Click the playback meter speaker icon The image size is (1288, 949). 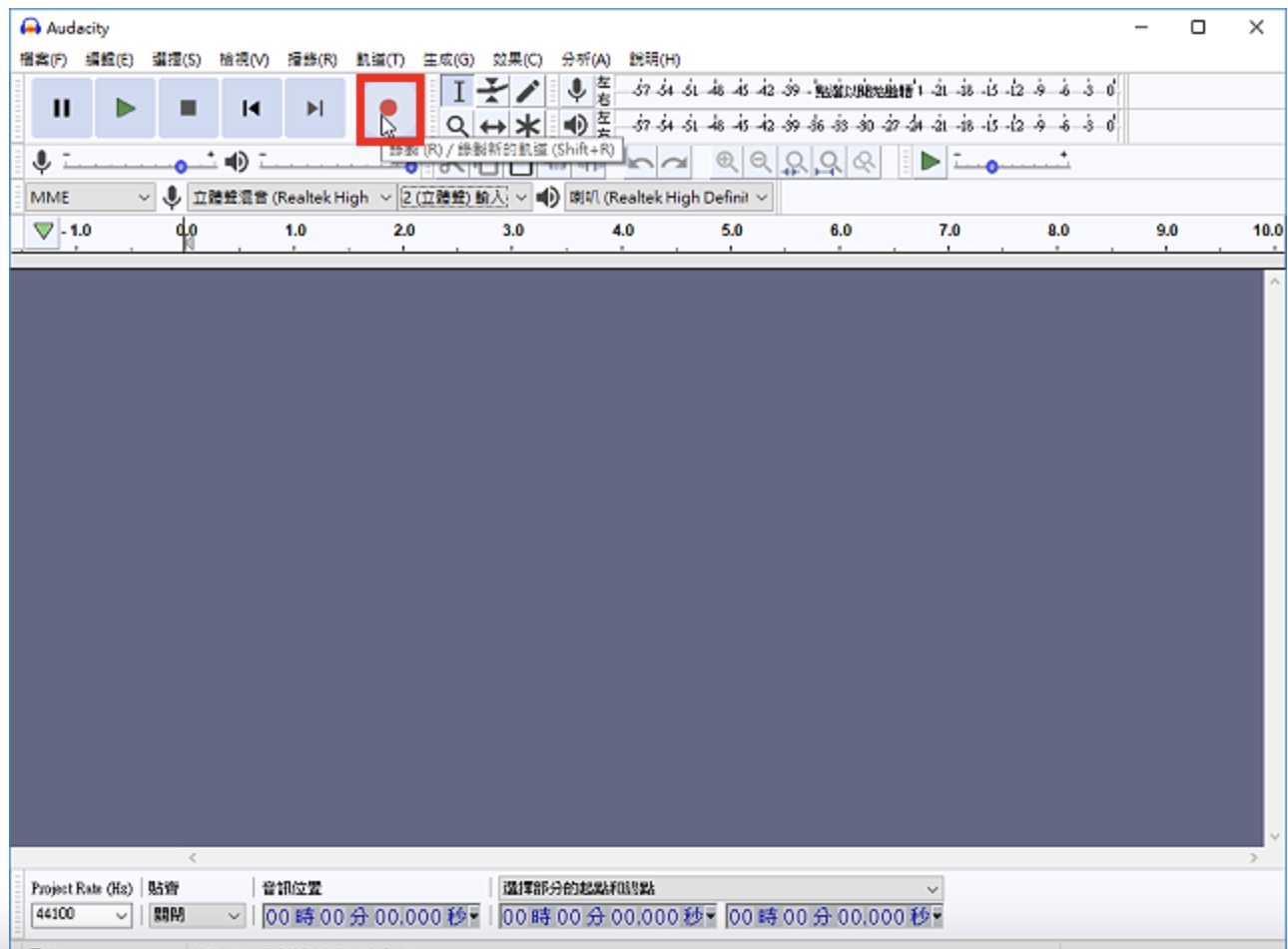[576, 125]
